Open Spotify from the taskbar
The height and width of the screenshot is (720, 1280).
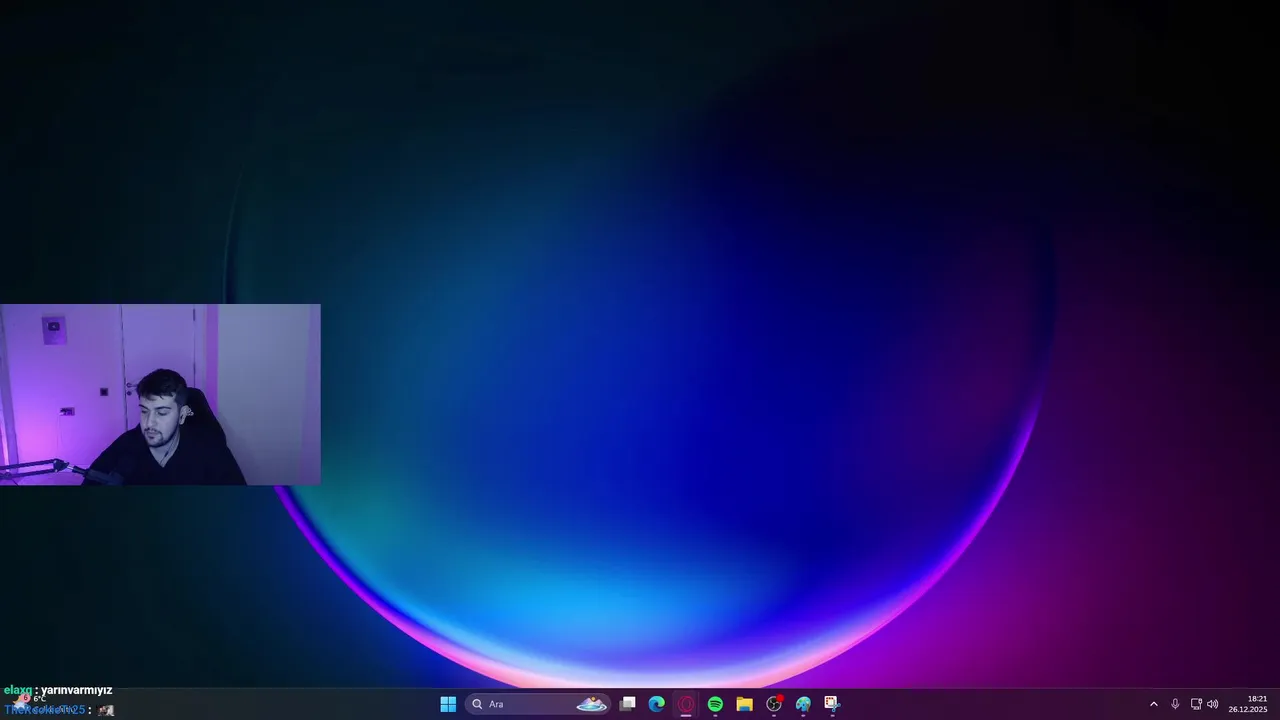[715, 704]
